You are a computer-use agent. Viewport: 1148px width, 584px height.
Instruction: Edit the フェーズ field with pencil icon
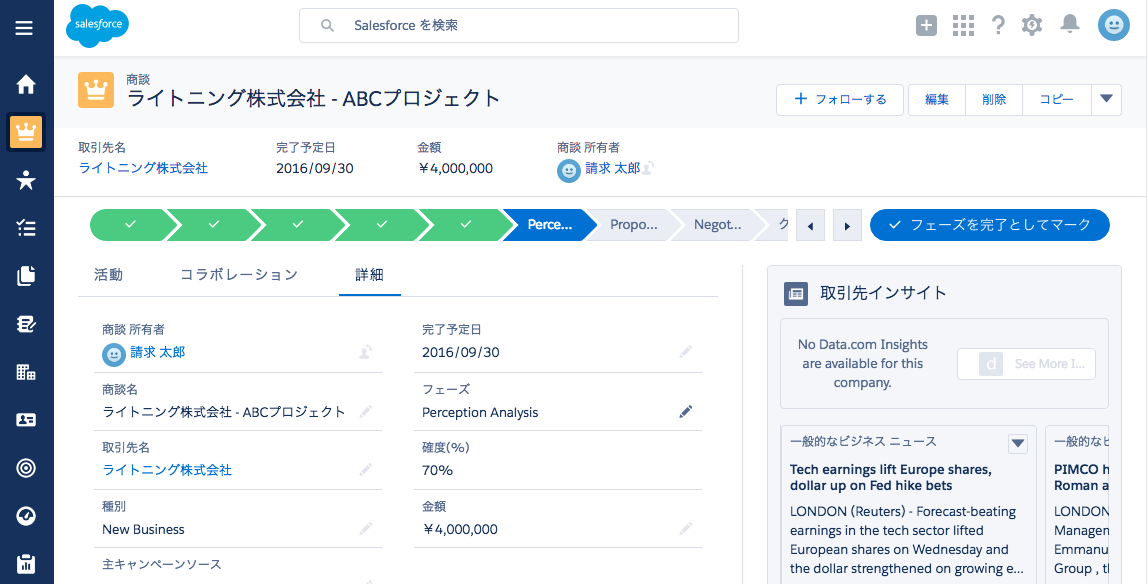point(685,412)
